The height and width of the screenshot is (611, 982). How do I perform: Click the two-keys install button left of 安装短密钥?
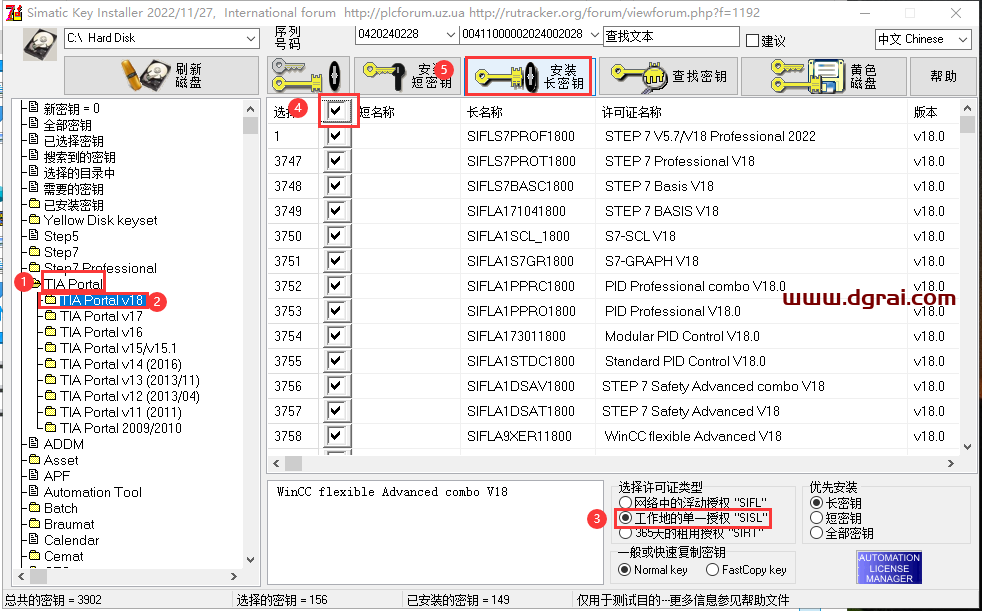tap(308, 75)
